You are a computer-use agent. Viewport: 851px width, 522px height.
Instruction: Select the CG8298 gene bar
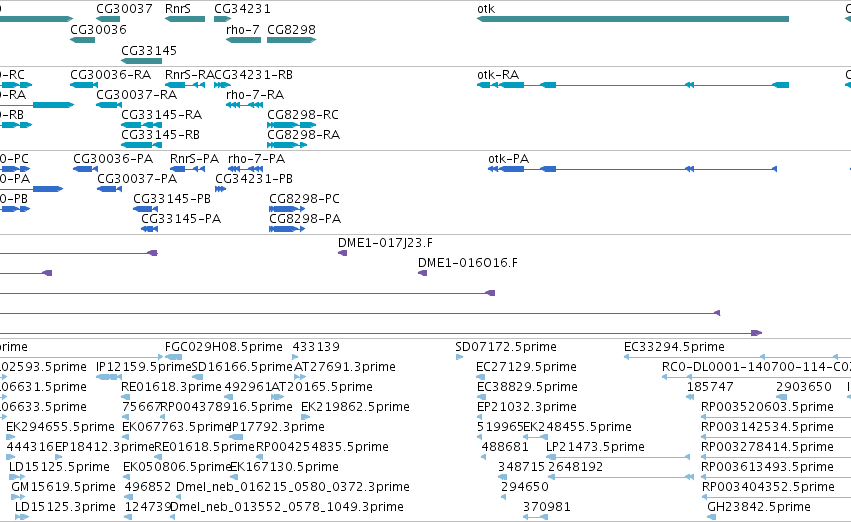(291, 40)
